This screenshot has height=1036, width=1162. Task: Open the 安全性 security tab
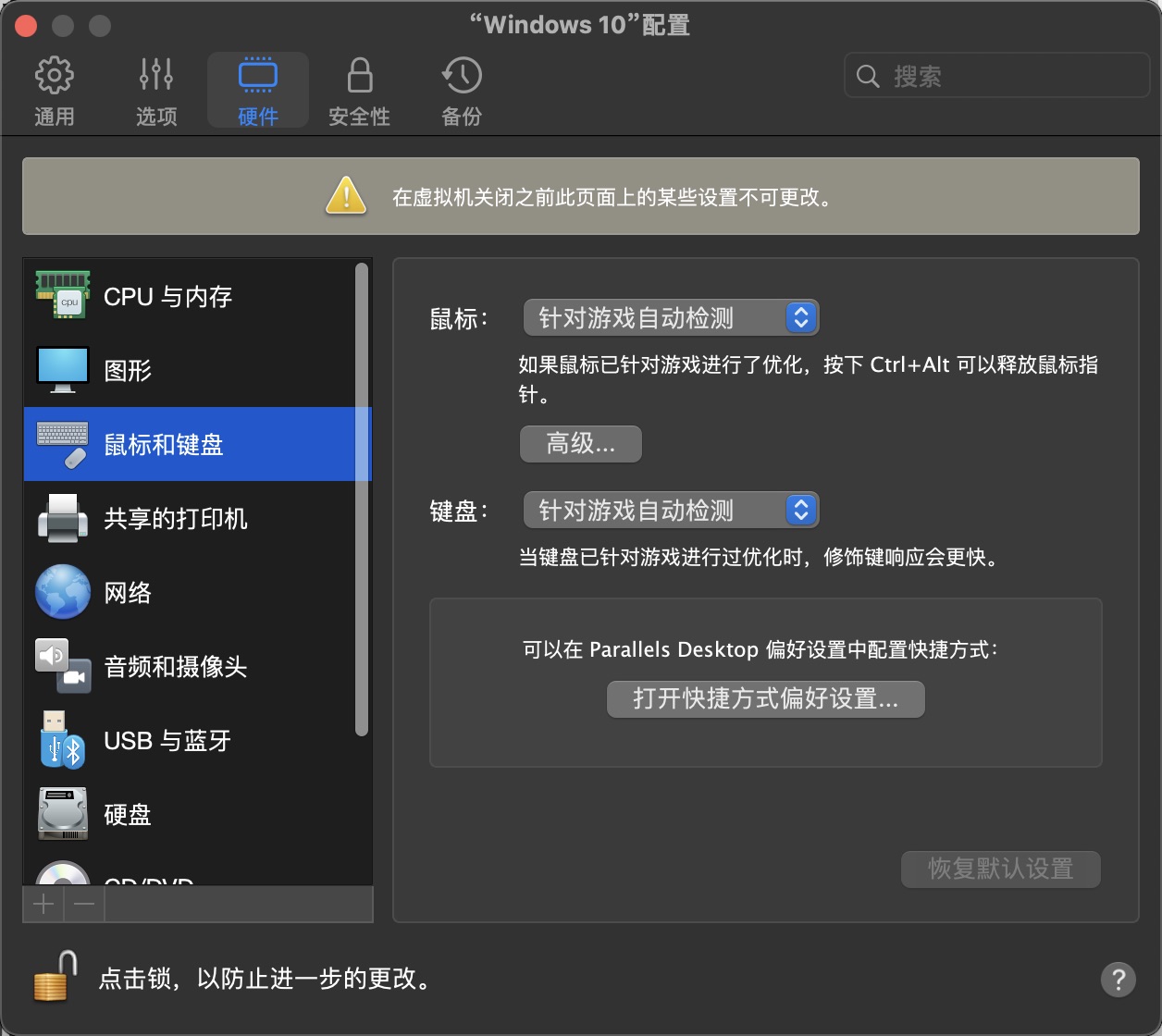[x=360, y=91]
